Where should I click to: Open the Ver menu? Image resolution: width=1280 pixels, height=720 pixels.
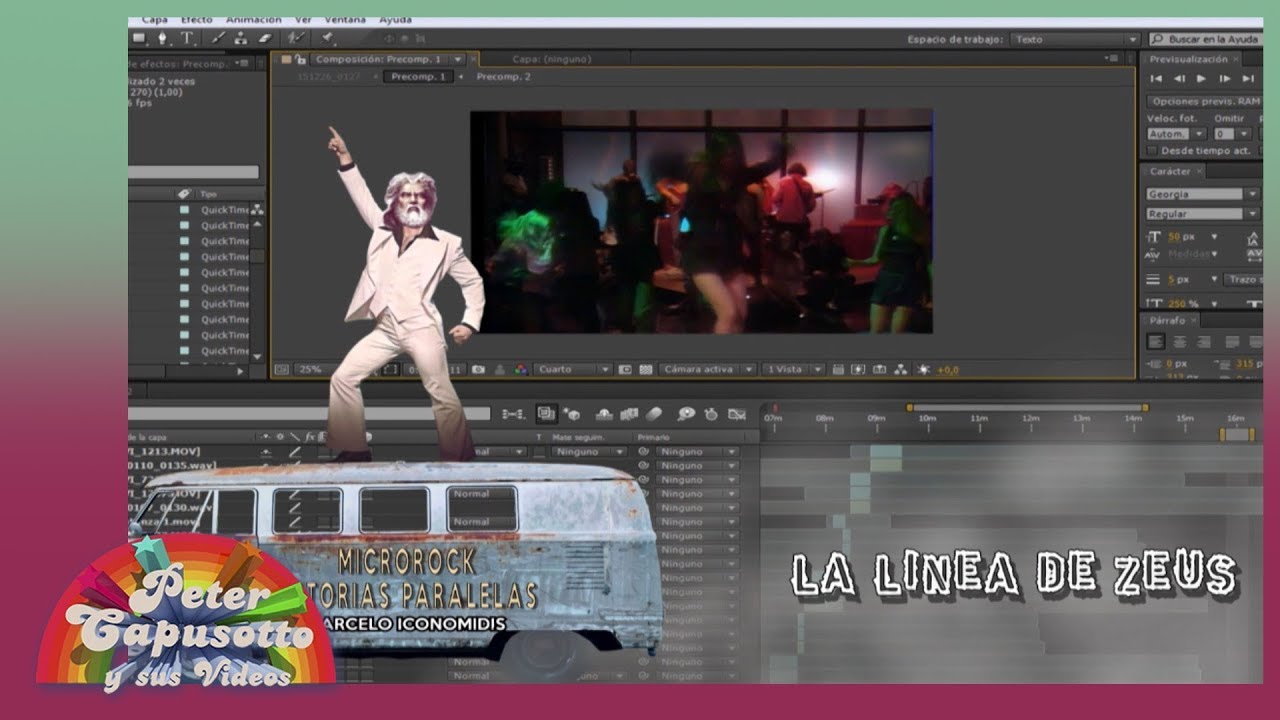(303, 20)
